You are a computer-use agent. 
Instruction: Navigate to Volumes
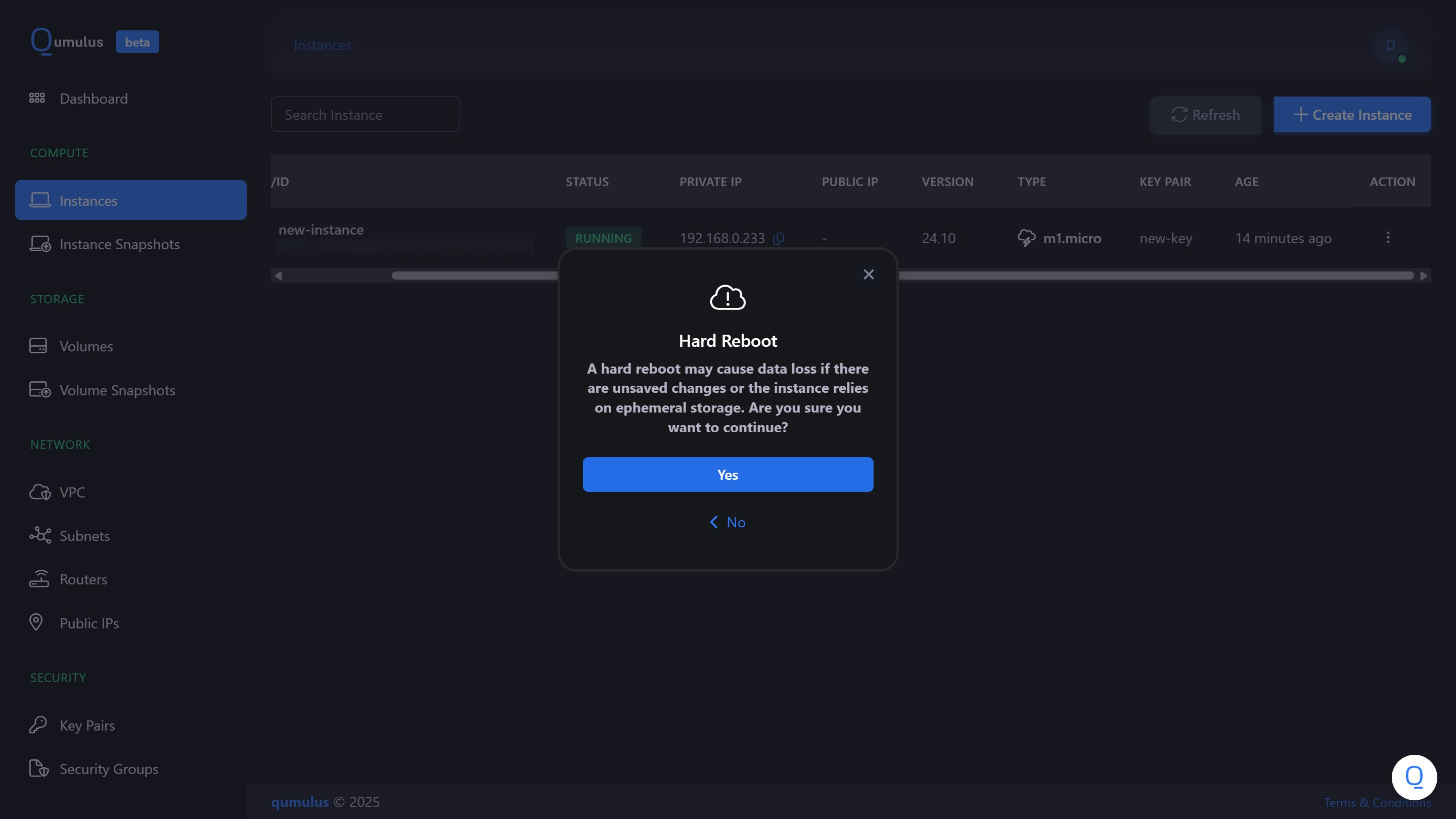point(86,346)
